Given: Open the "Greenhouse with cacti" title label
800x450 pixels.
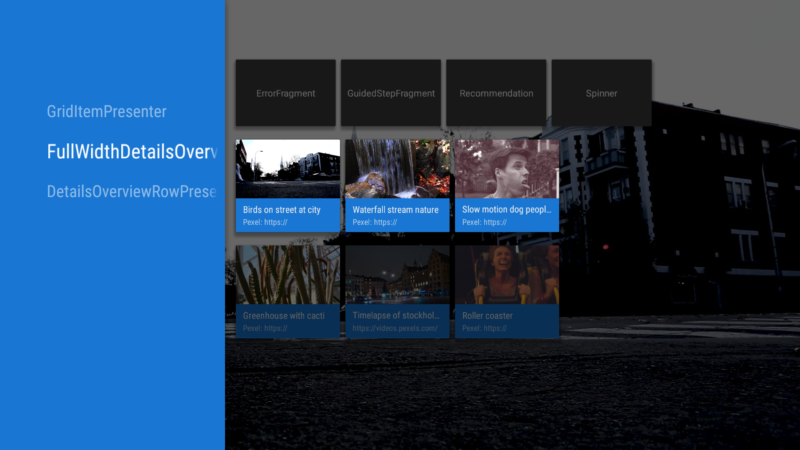Looking at the screenshot, I should [283, 316].
